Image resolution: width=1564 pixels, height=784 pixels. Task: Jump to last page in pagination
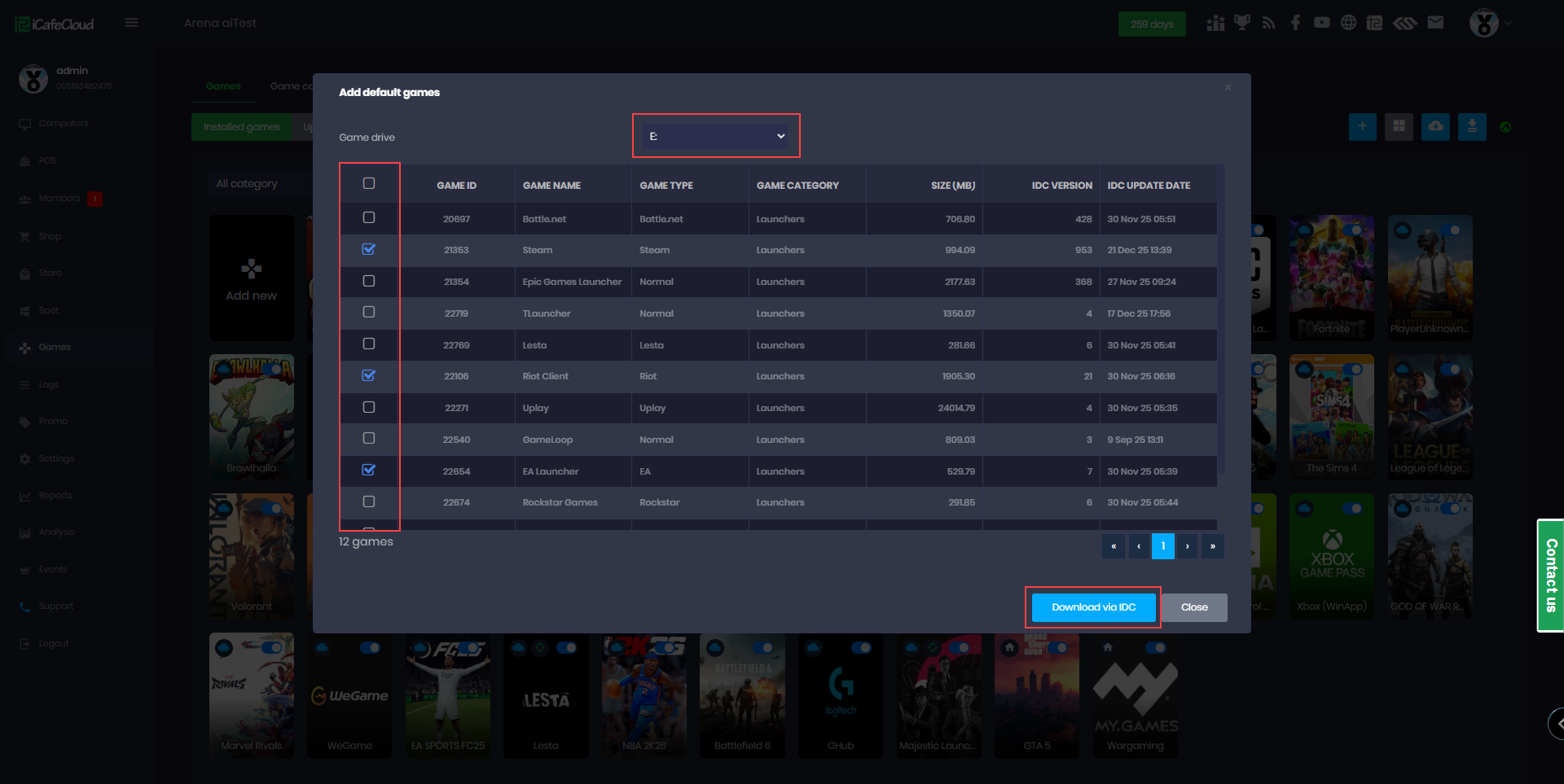(1213, 546)
